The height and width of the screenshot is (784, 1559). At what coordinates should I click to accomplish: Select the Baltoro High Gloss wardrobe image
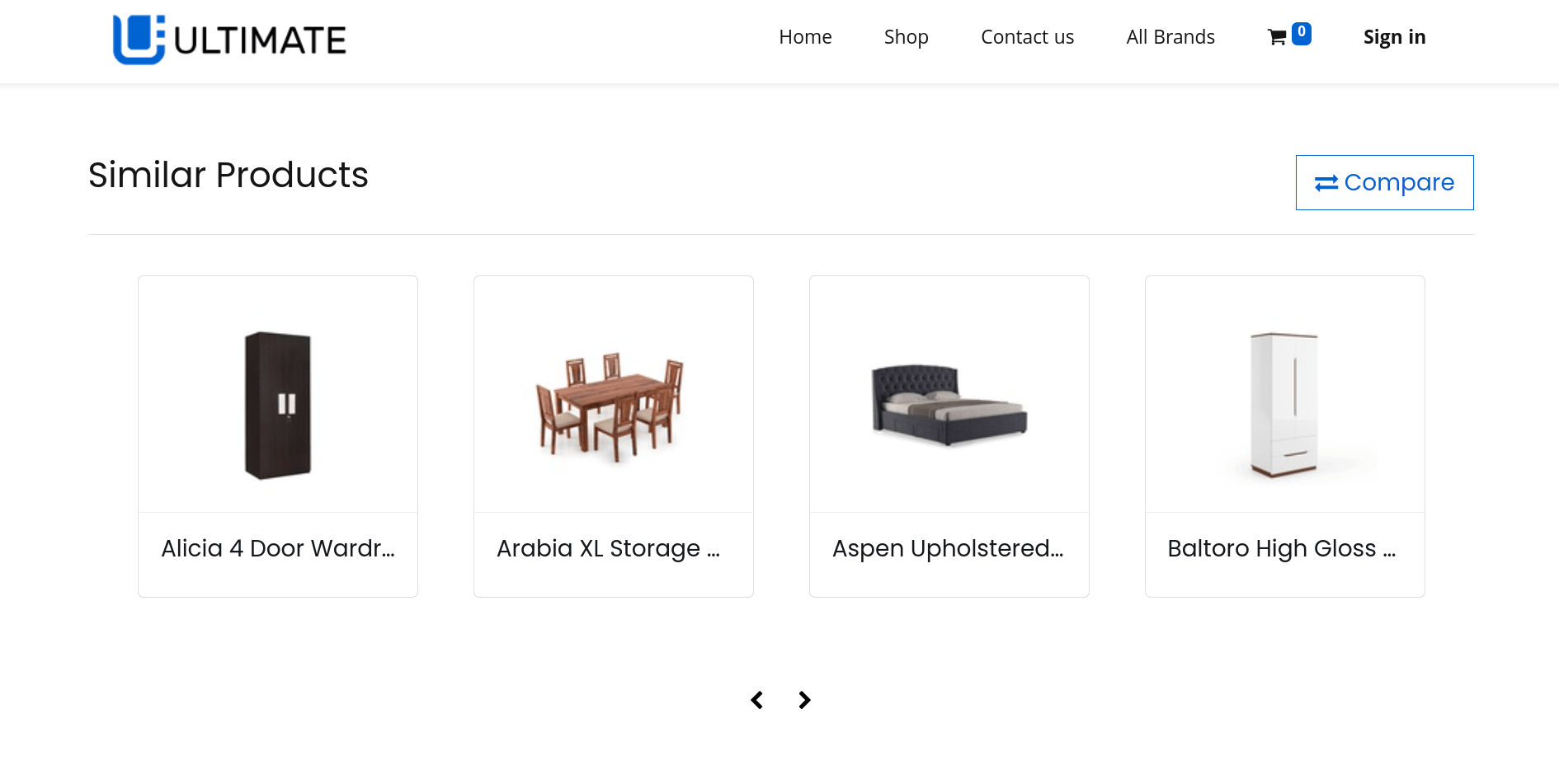(x=1284, y=405)
